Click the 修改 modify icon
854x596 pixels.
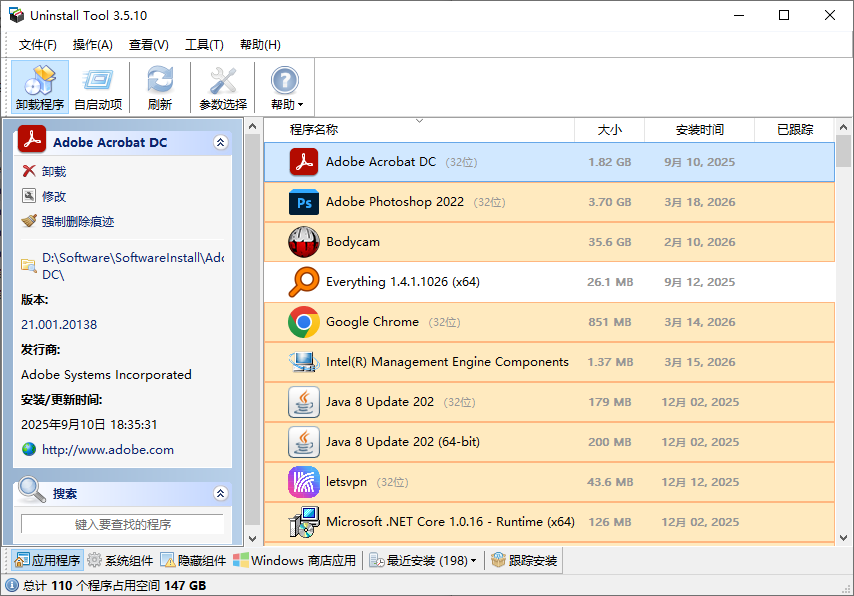pyautogui.click(x=31, y=195)
